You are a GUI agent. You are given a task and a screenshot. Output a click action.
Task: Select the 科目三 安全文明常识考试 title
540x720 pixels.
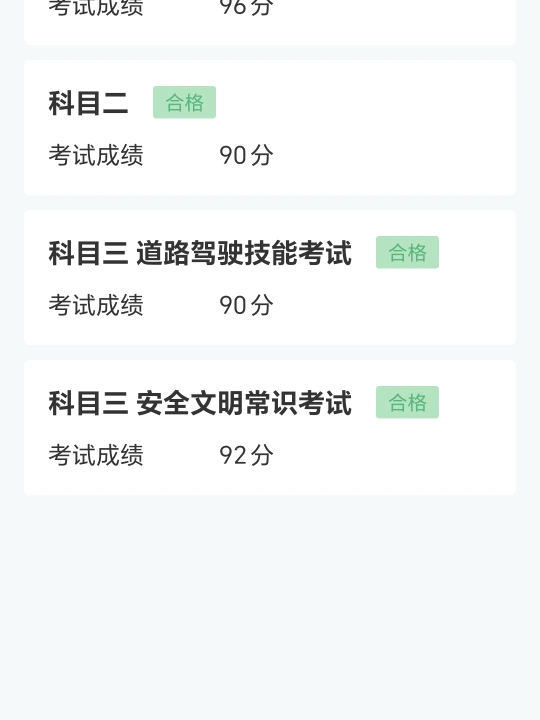(x=200, y=403)
